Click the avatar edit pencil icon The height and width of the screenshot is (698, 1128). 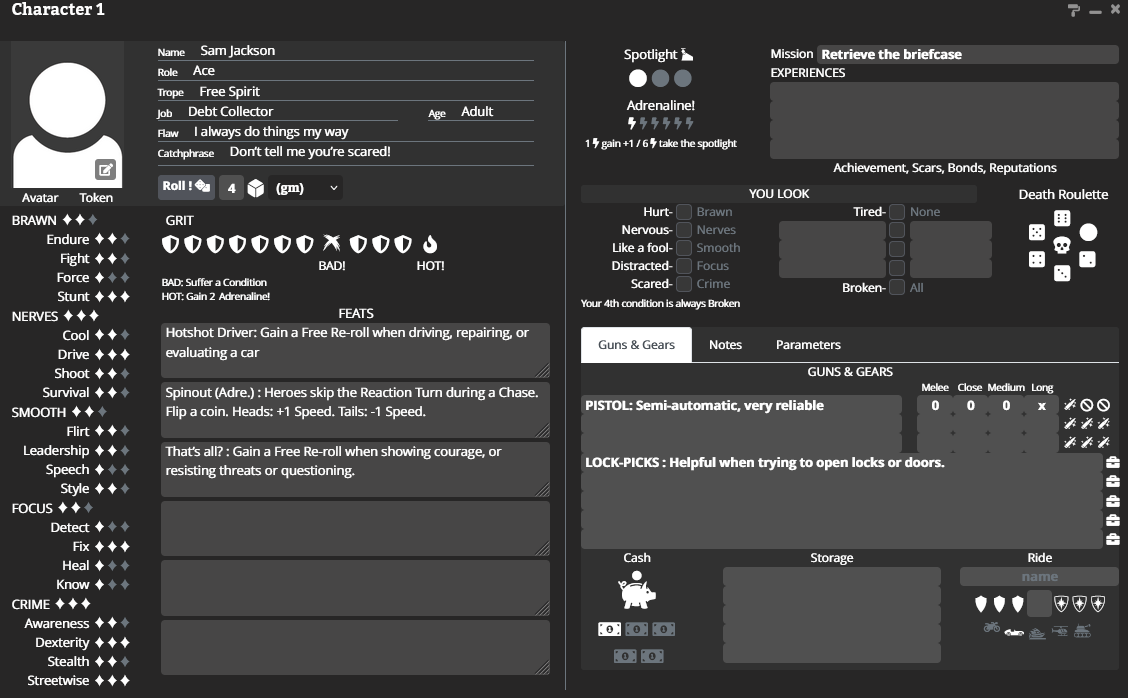[105, 170]
